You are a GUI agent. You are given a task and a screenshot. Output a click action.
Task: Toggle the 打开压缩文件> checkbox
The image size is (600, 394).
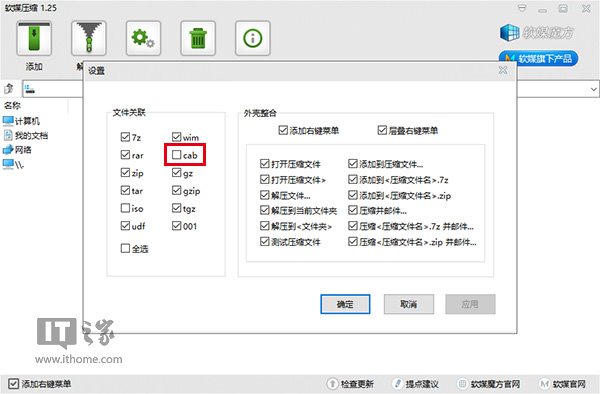click(x=264, y=179)
